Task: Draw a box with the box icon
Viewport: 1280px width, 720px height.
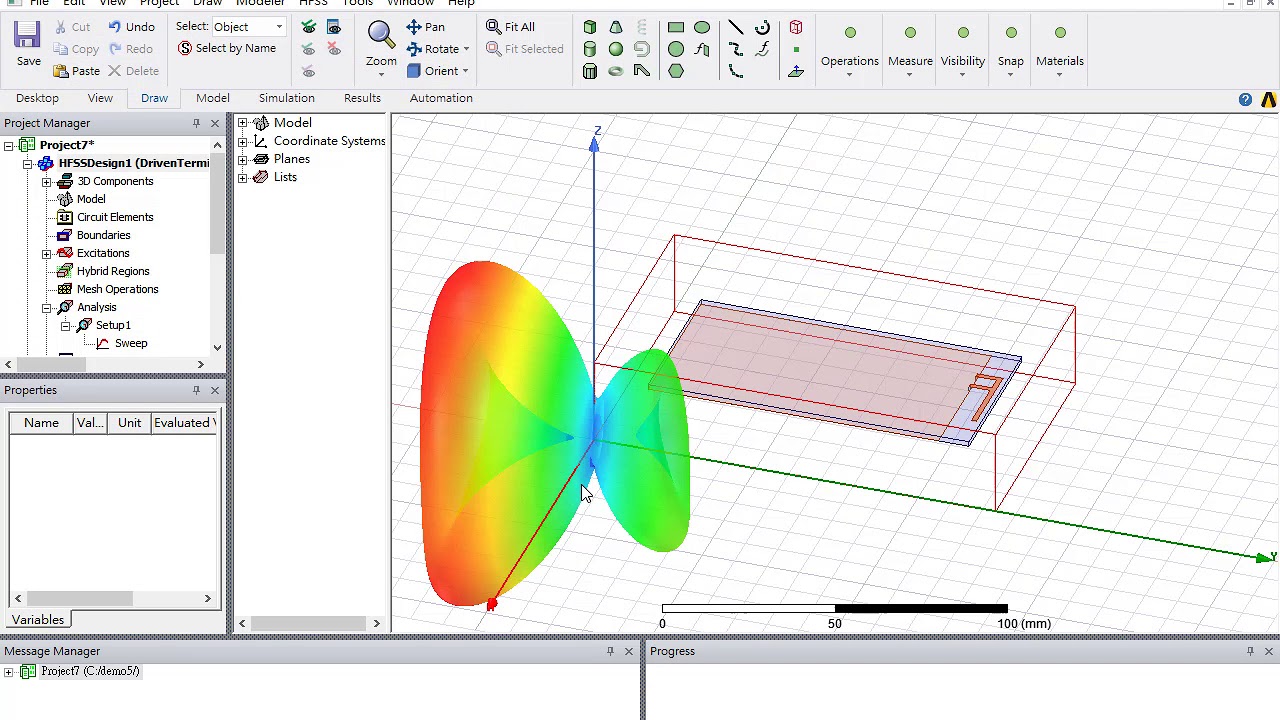Action: point(590,27)
